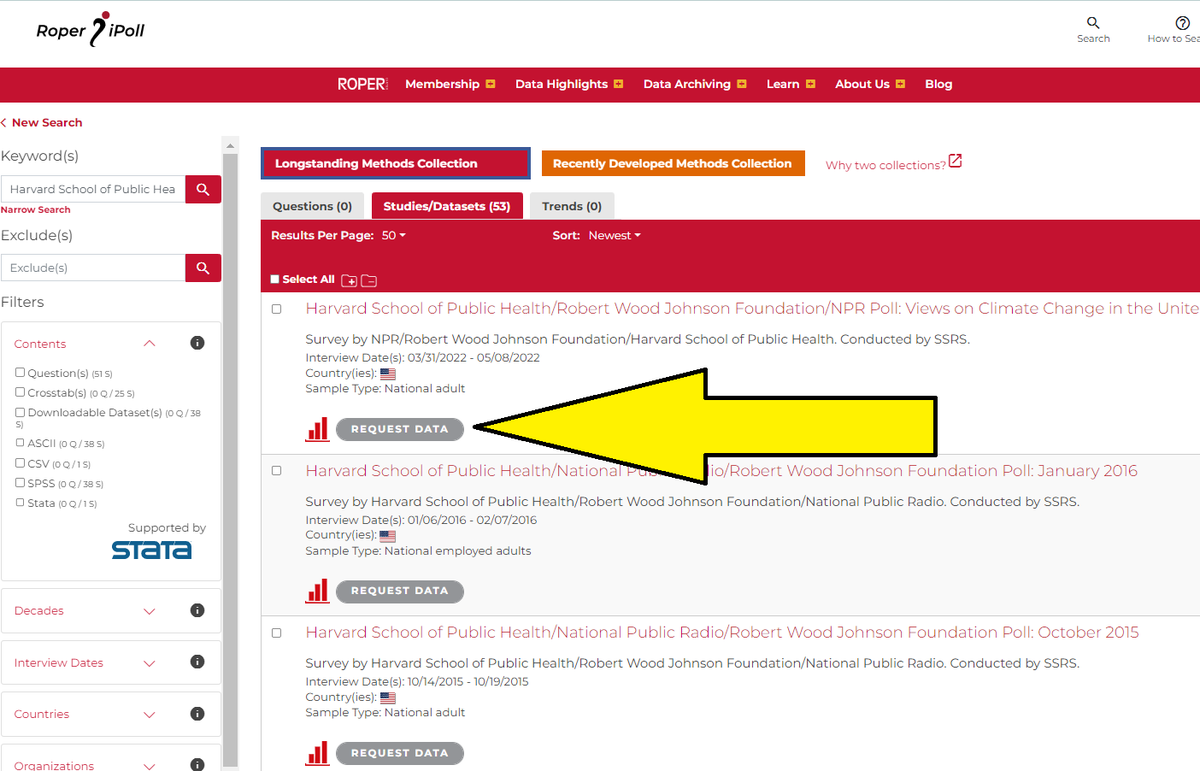The image size is (1200, 771).
Task: Switch to the Questions (0) tab
Action: (312, 205)
